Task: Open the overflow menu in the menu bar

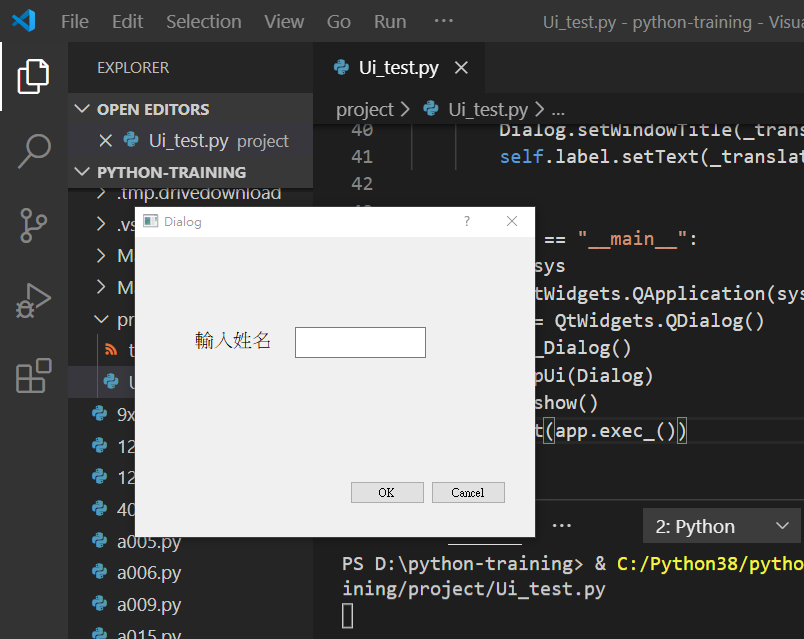Action: point(443,20)
